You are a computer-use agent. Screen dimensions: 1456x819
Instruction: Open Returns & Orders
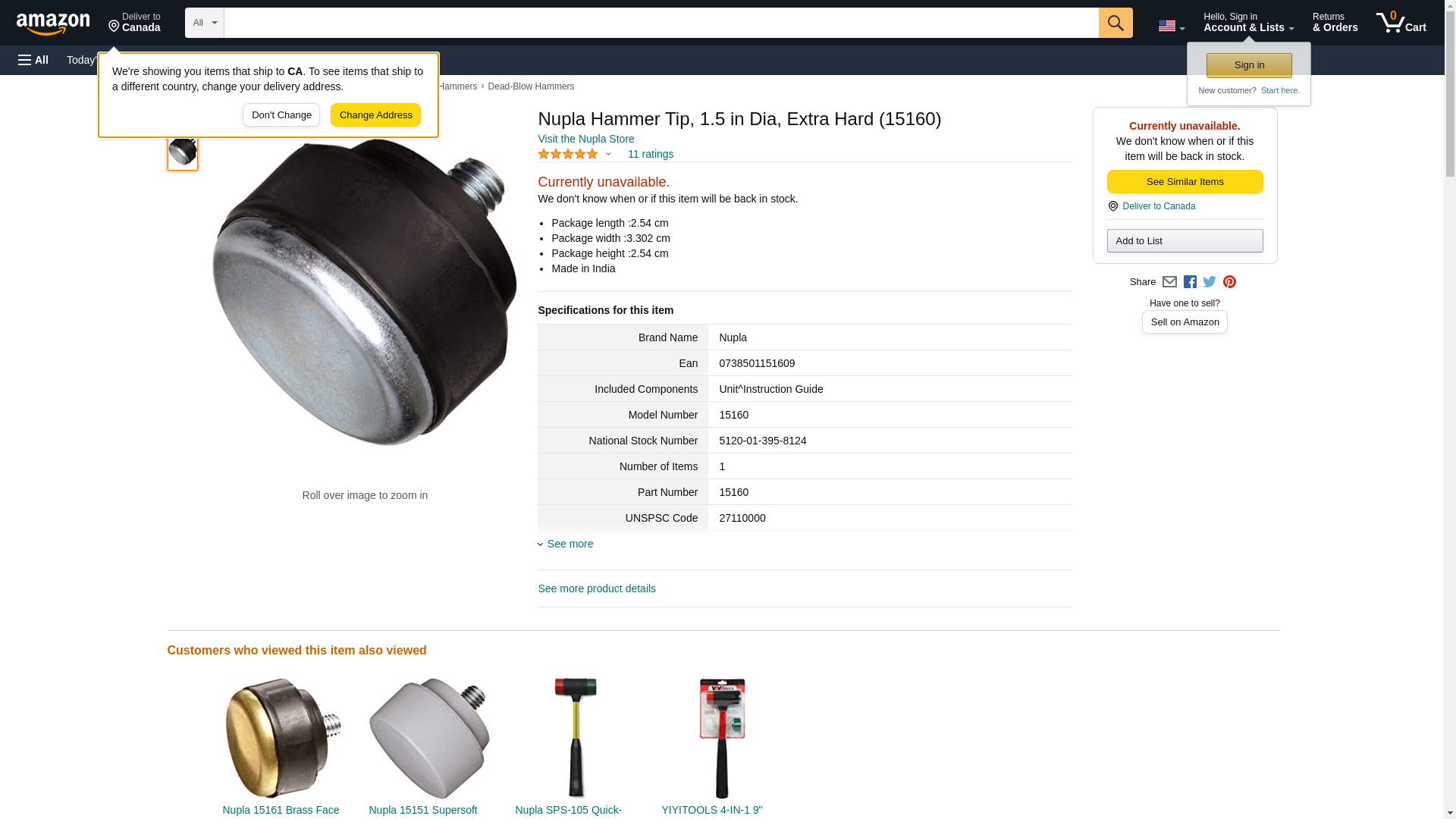1335,23
